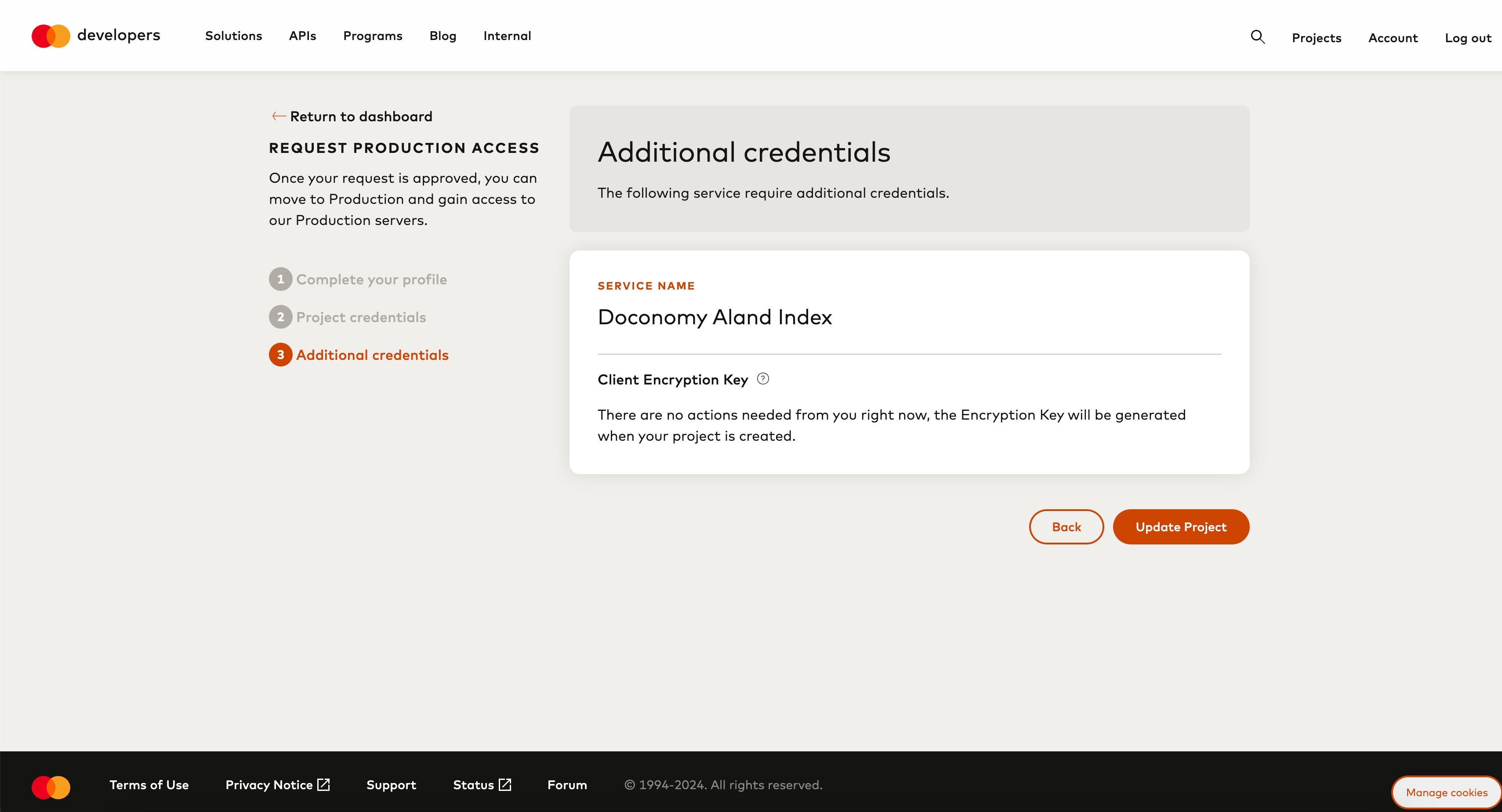Click the Client Encryption Key help icon
This screenshot has width=1502, height=812.
pyautogui.click(x=763, y=379)
